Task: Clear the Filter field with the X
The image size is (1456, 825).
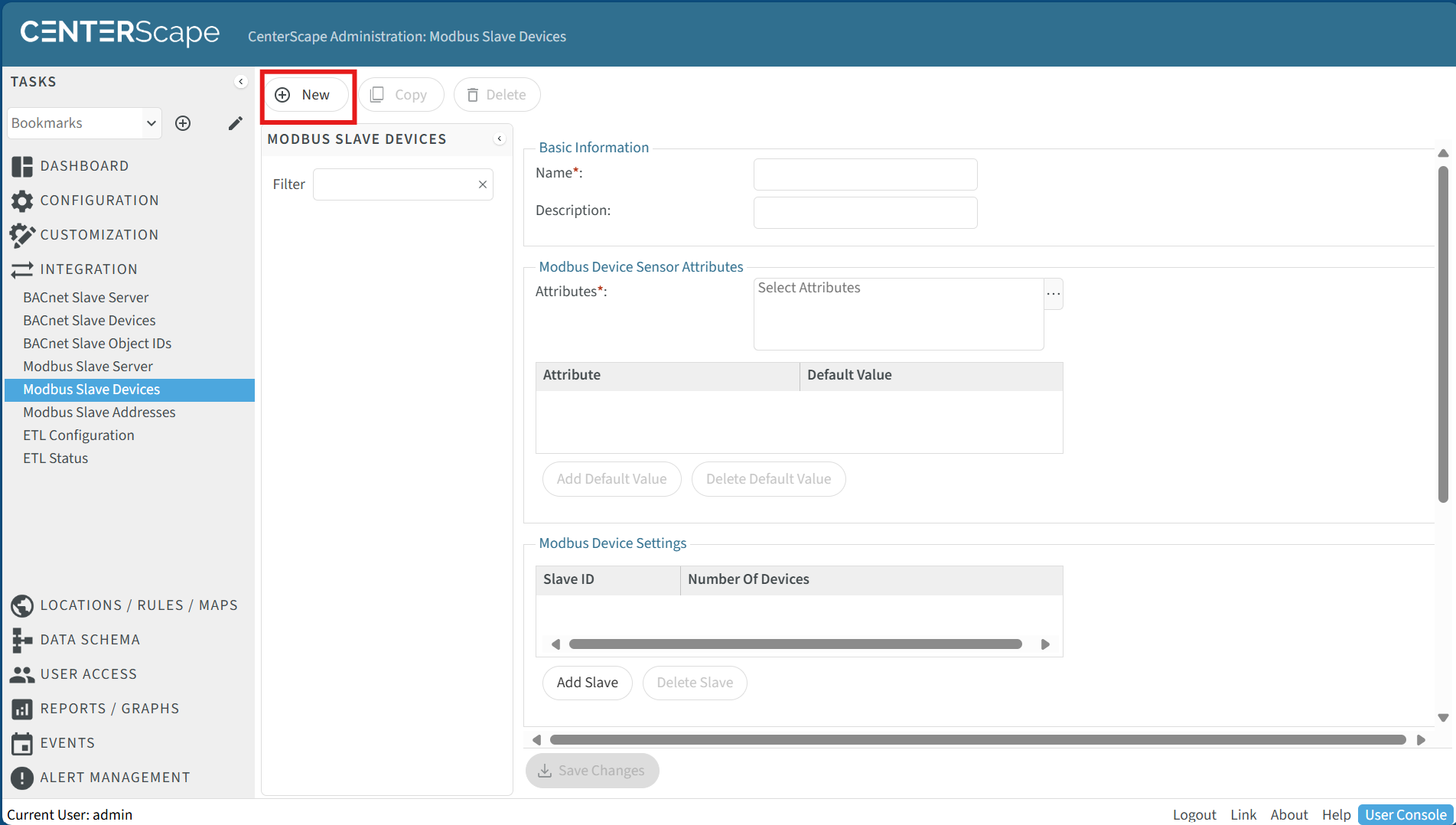Action: click(483, 184)
